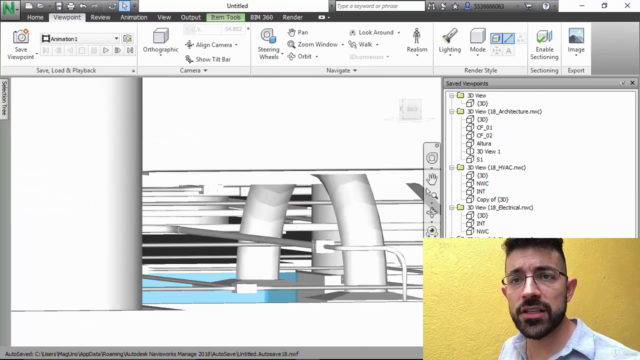Collapse the 3D View (18_Architecture.nwc) folder
The width and height of the screenshot is (640, 360).
point(451,111)
